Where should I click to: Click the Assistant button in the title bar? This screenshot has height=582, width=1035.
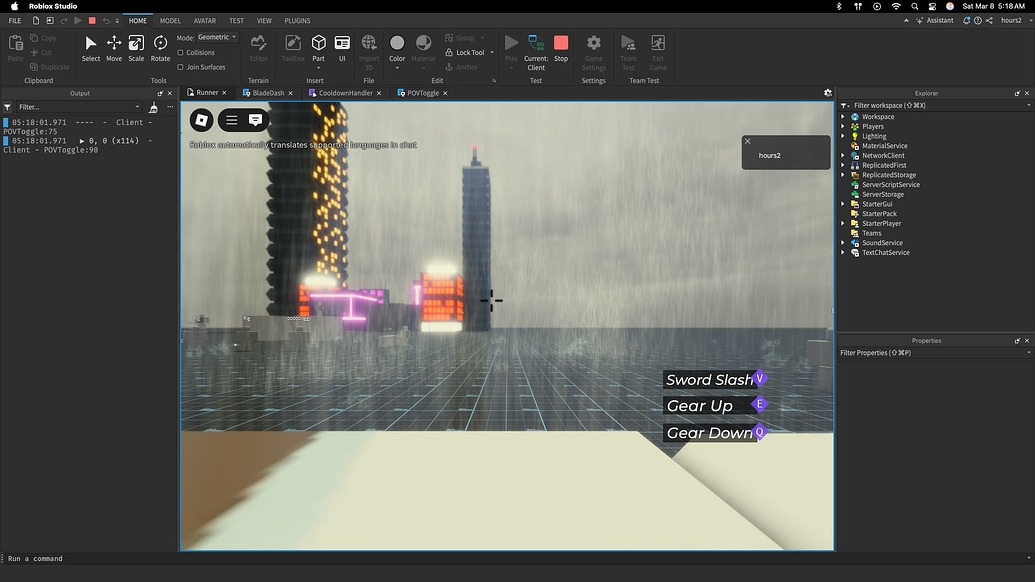point(938,20)
